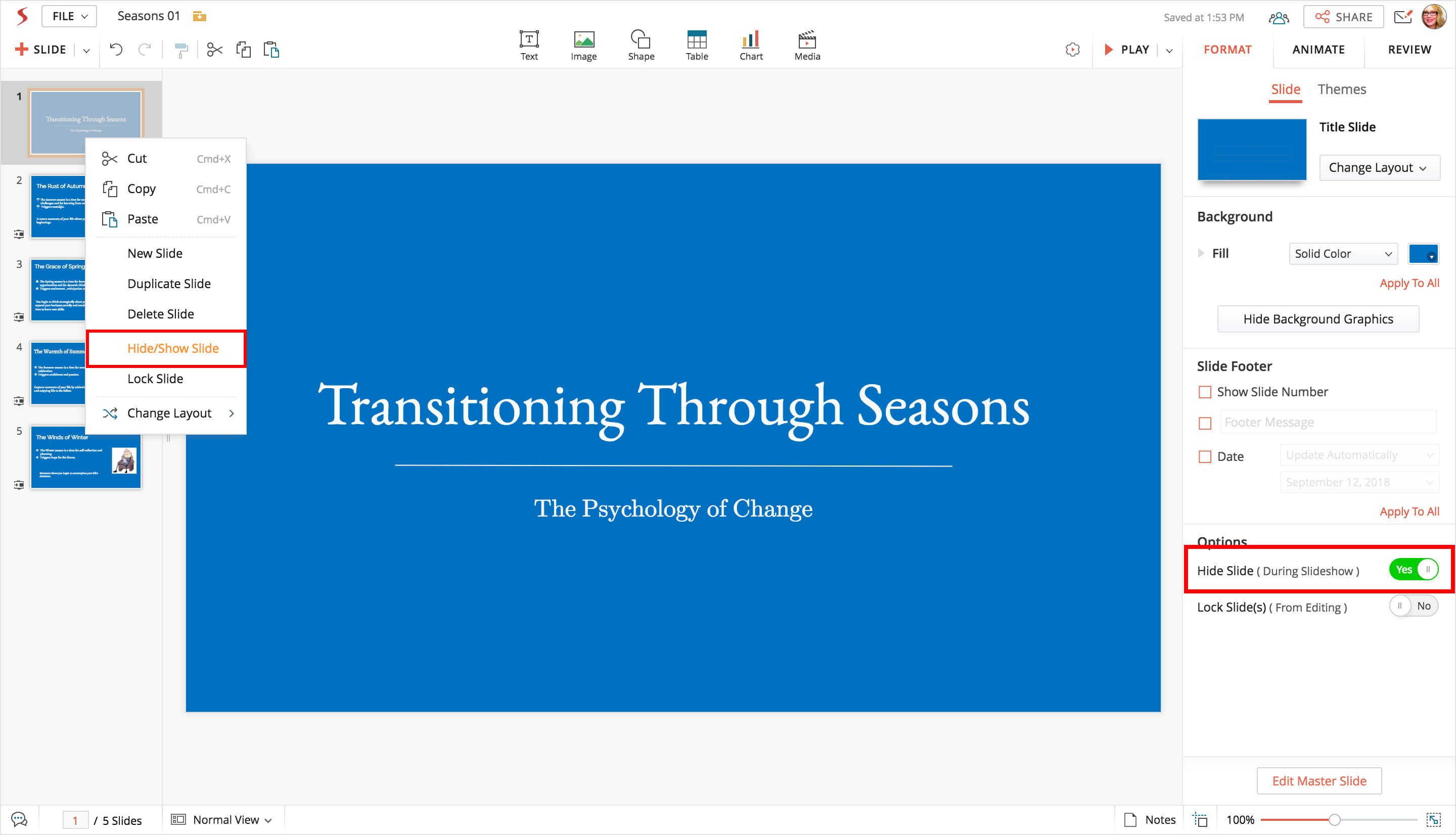Enable Show Slide Number checkbox
The image size is (1456, 835).
(x=1205, y=392)
